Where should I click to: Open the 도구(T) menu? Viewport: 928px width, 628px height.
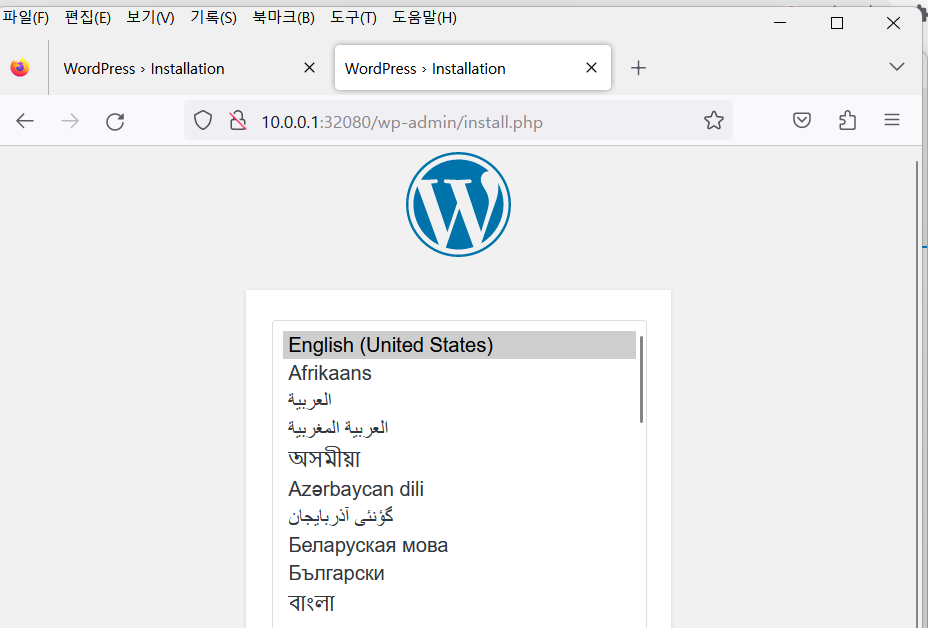point(353,18)
